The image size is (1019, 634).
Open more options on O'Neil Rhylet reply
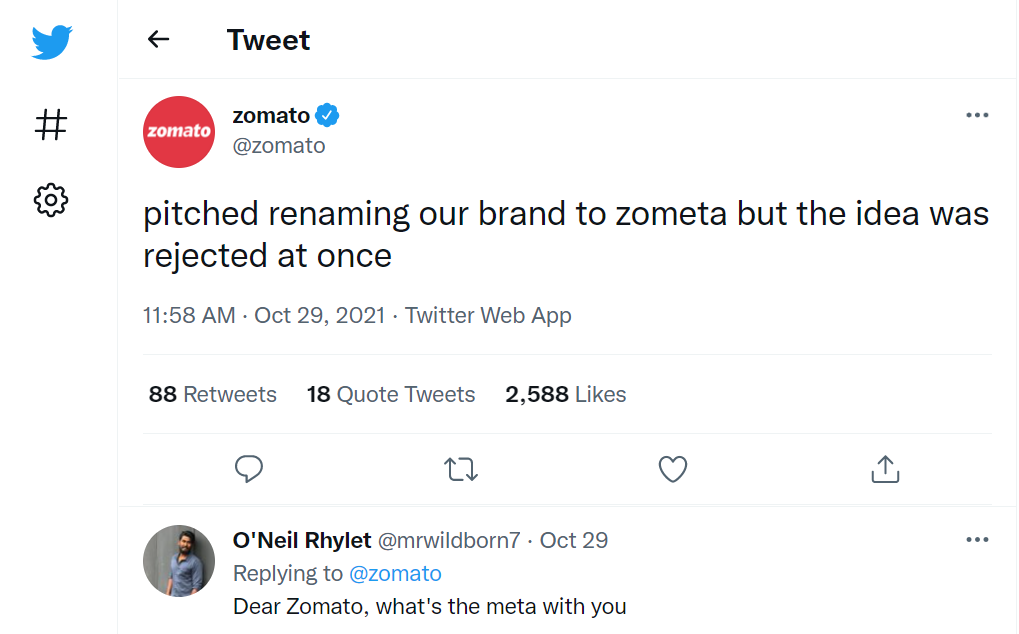[x=976, y=540]
